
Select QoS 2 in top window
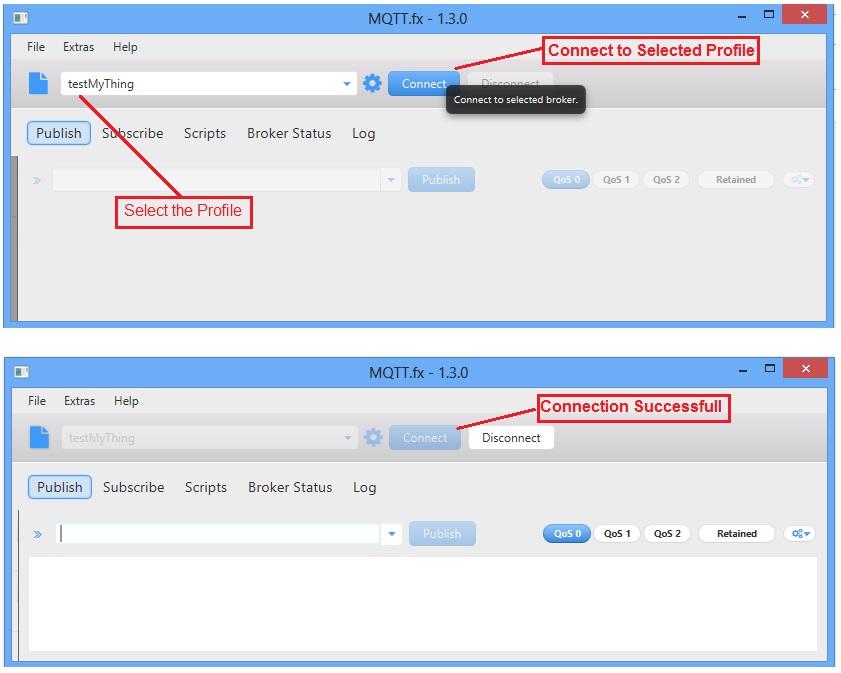click(x=666, y=180)
